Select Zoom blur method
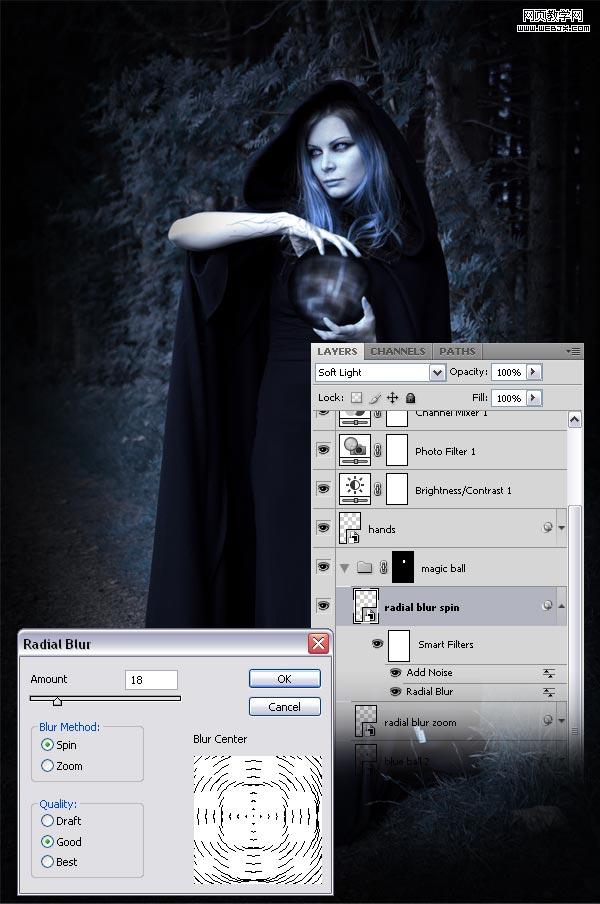Viewport: 600px width, 904px height. coord(47,766)
